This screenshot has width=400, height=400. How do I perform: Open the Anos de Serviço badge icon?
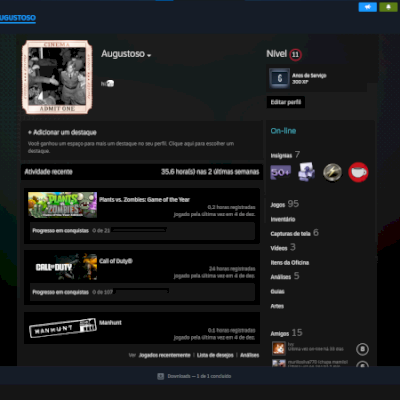click(x=279, y=78)
